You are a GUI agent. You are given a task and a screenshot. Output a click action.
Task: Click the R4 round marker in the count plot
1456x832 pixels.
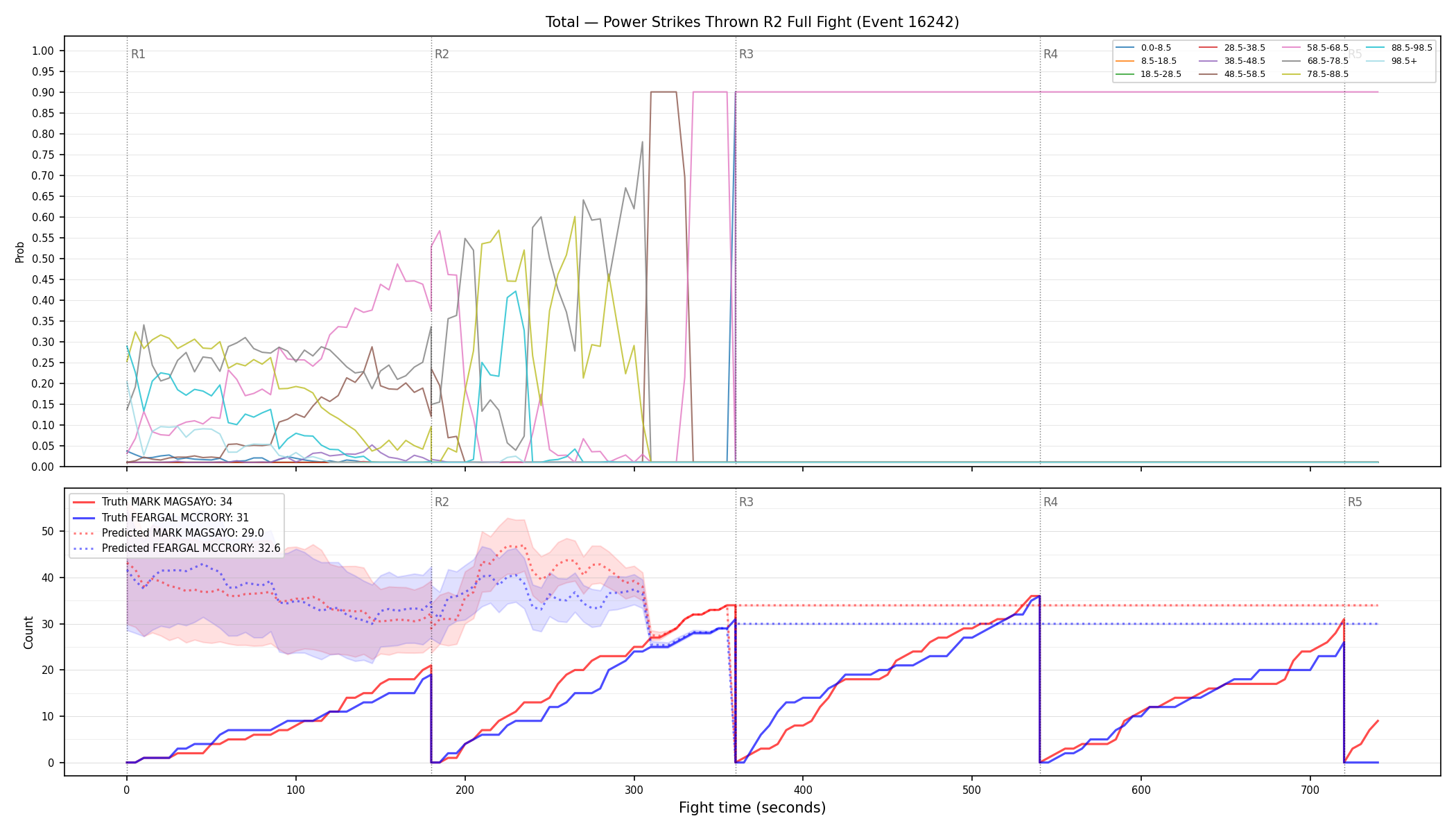click(x=1050, y=502)
